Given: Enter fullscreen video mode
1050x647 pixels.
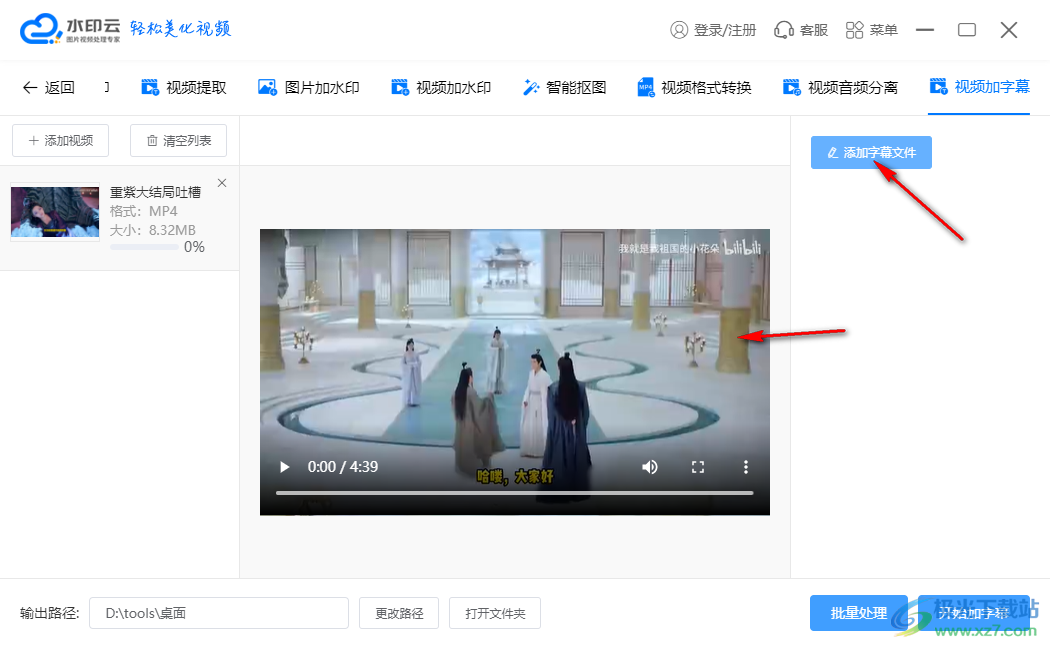Looking at the screenshot, I should click(x=698, y=467).
